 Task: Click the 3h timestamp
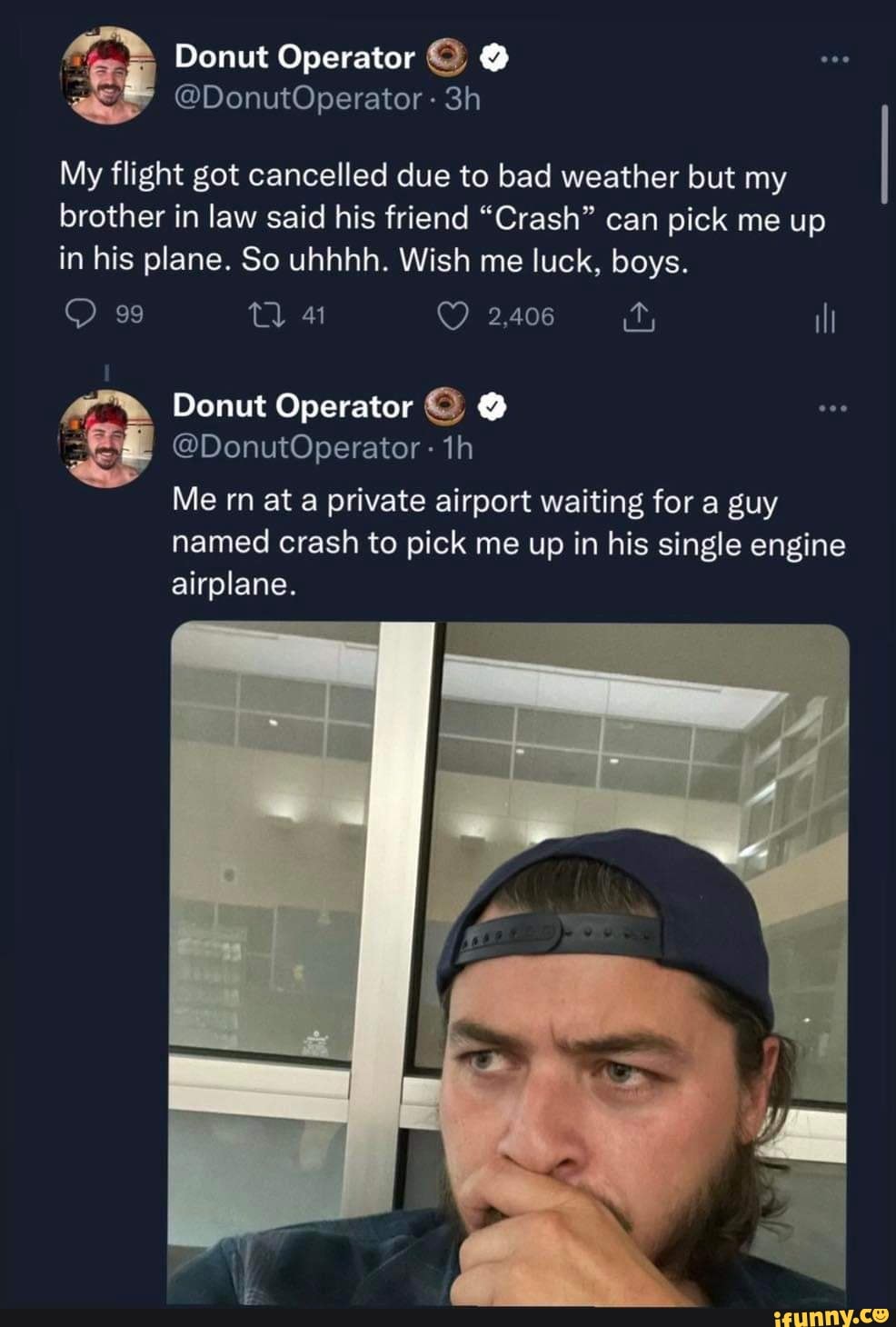[x=460, y=98]
